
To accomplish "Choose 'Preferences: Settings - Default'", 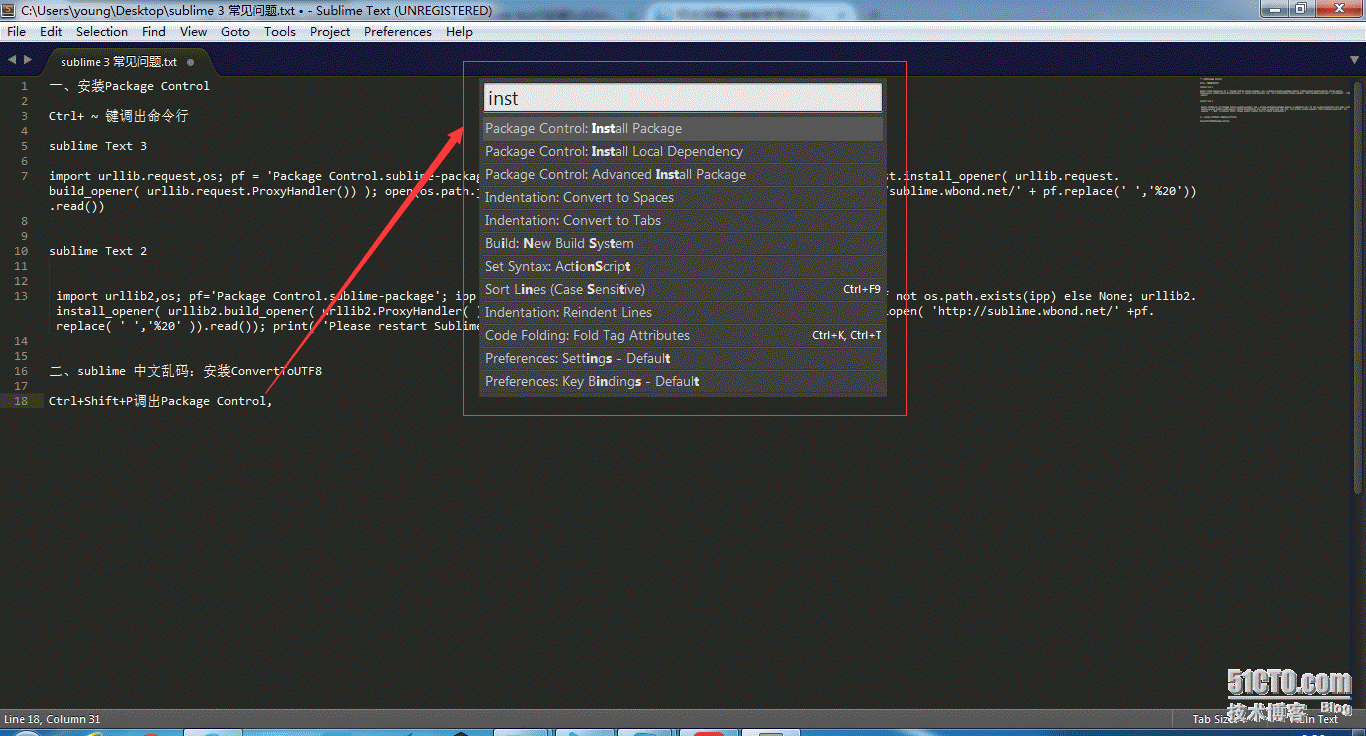I will [x=683, y=358].
